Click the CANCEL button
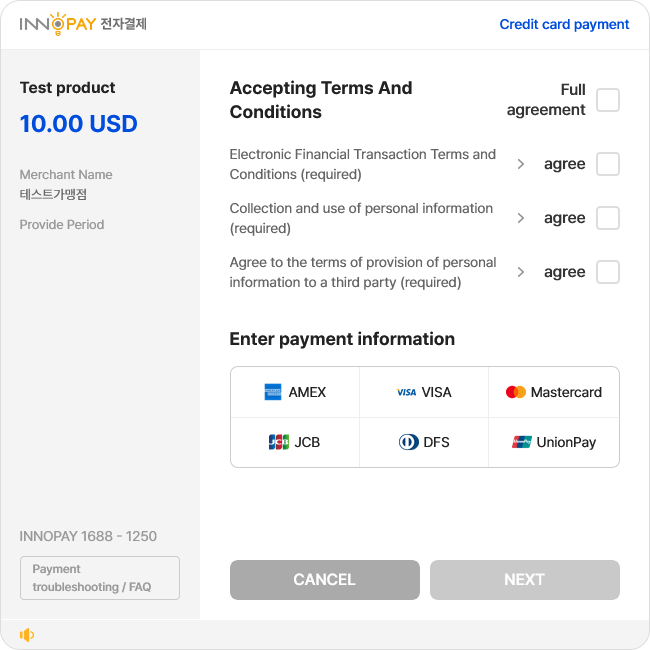This screenshot has width=650, height=650. coord(325,580)
